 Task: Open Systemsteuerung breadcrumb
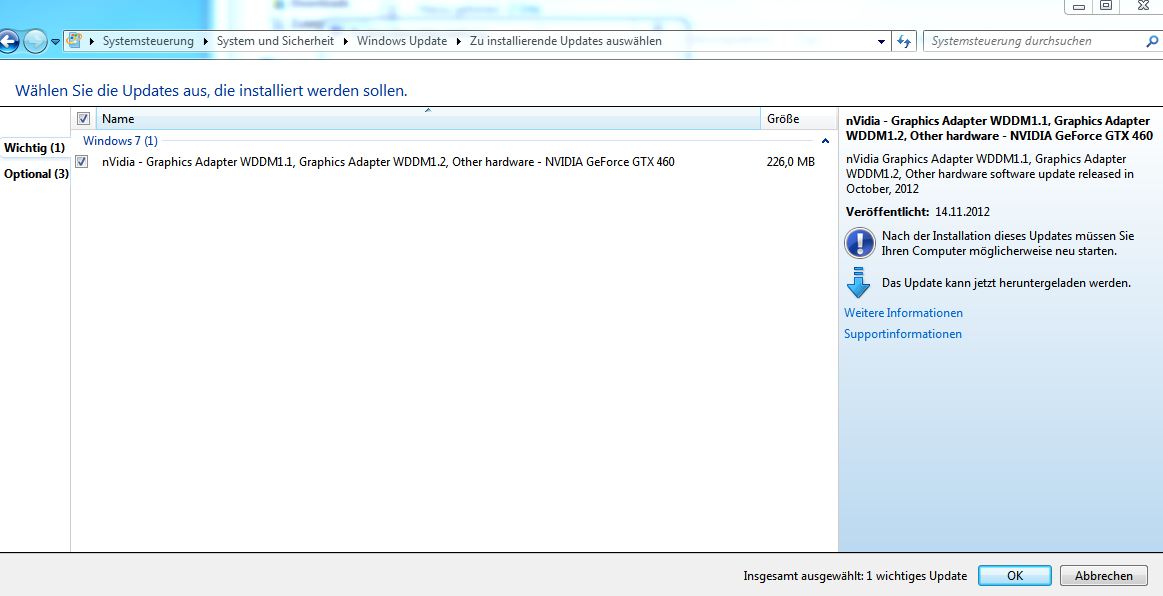tap(148, 42)
